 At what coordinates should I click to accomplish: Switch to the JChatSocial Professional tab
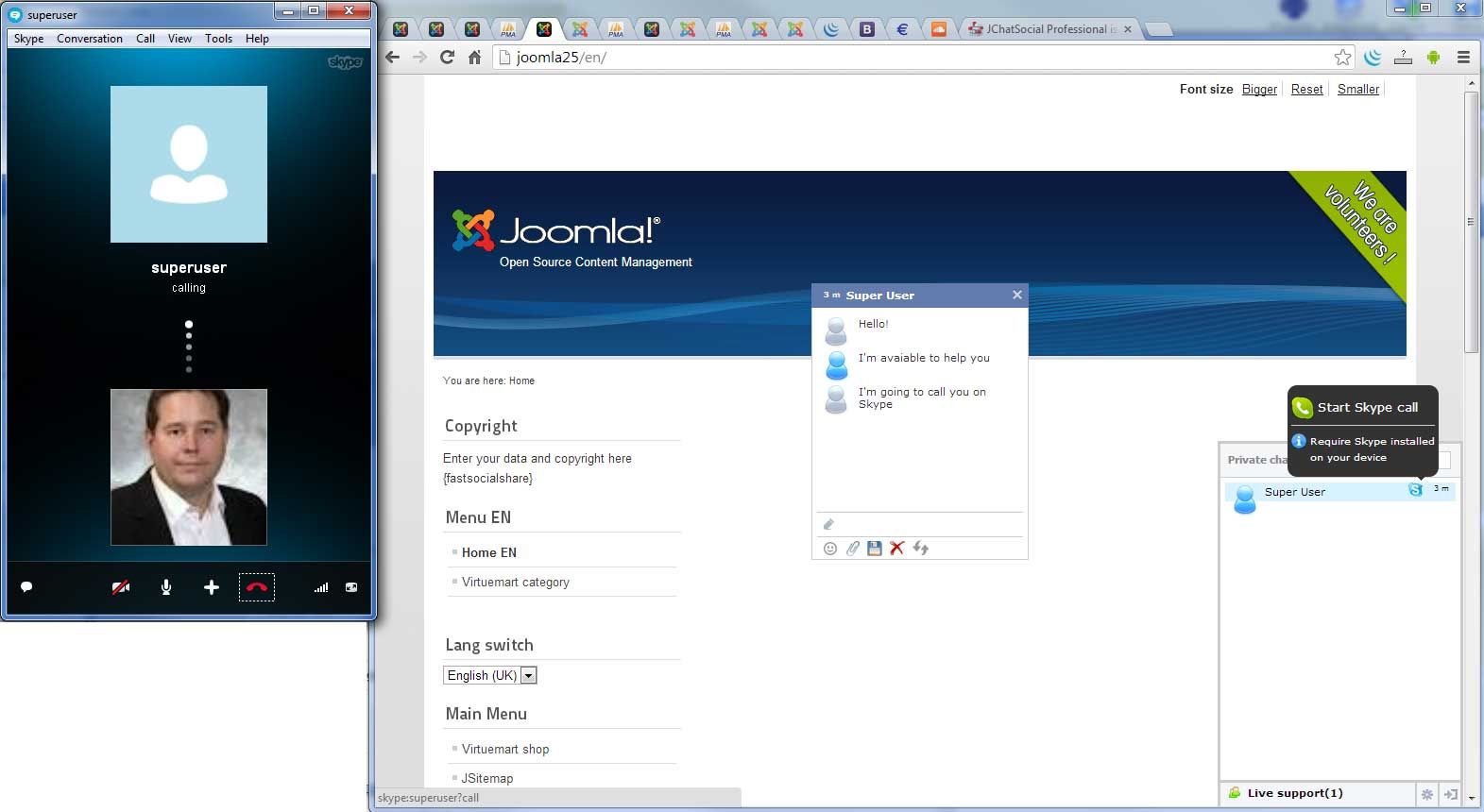1049,29
